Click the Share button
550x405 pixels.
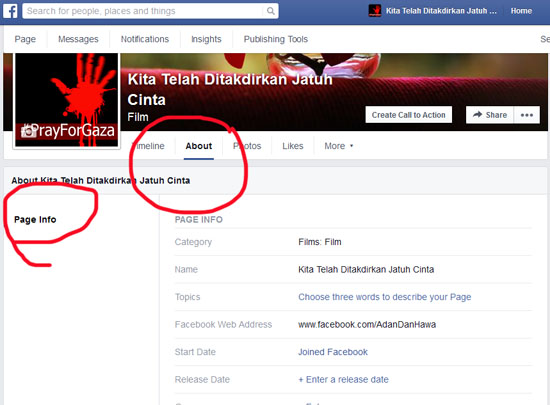pos(490,115)
